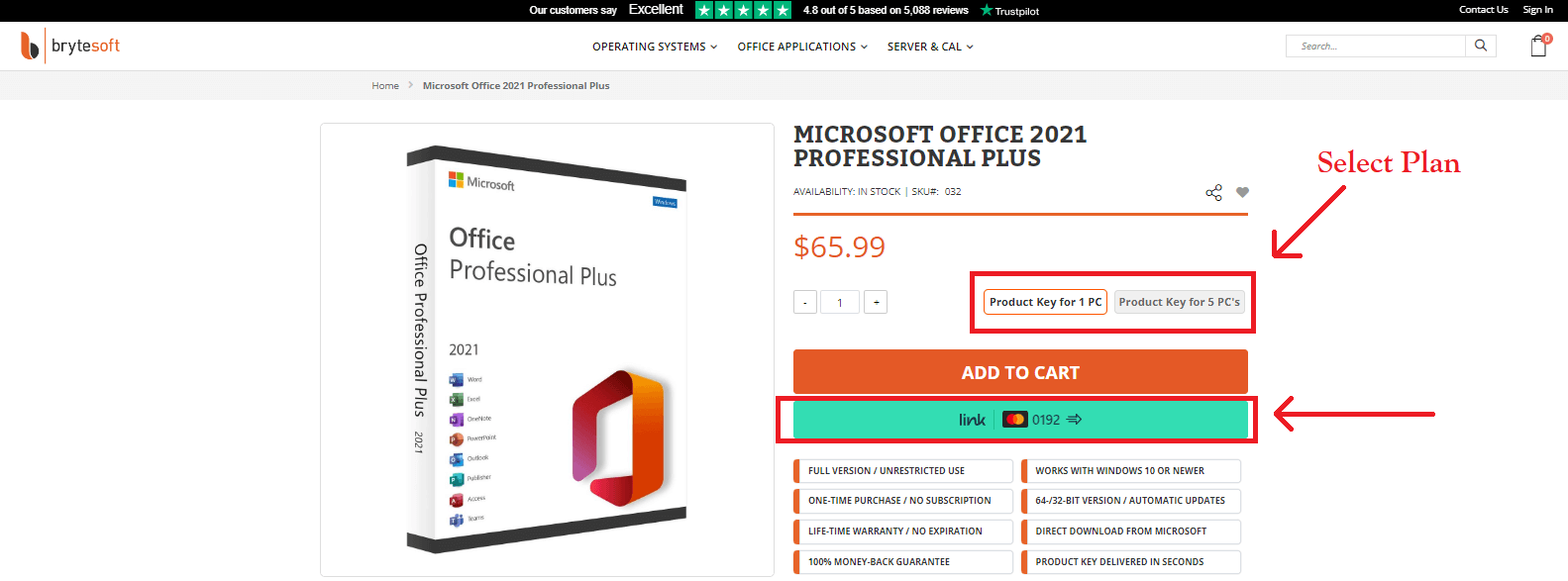The width and height of the screenshot is (1568, 581).
Task: Expand Server & CAL menu
Action: (930, 47)
